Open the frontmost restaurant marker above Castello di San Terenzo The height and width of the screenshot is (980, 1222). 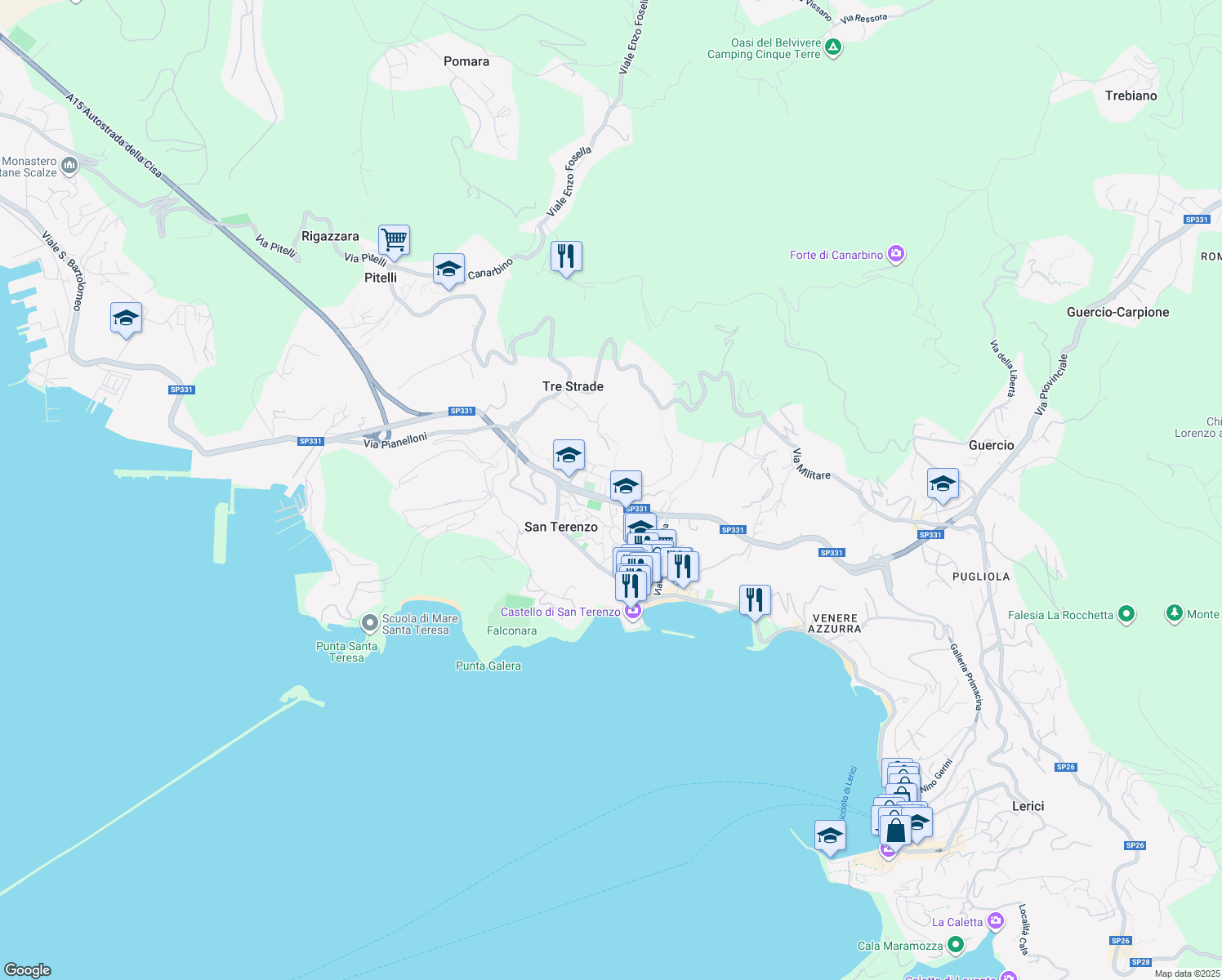pos(631,586)
